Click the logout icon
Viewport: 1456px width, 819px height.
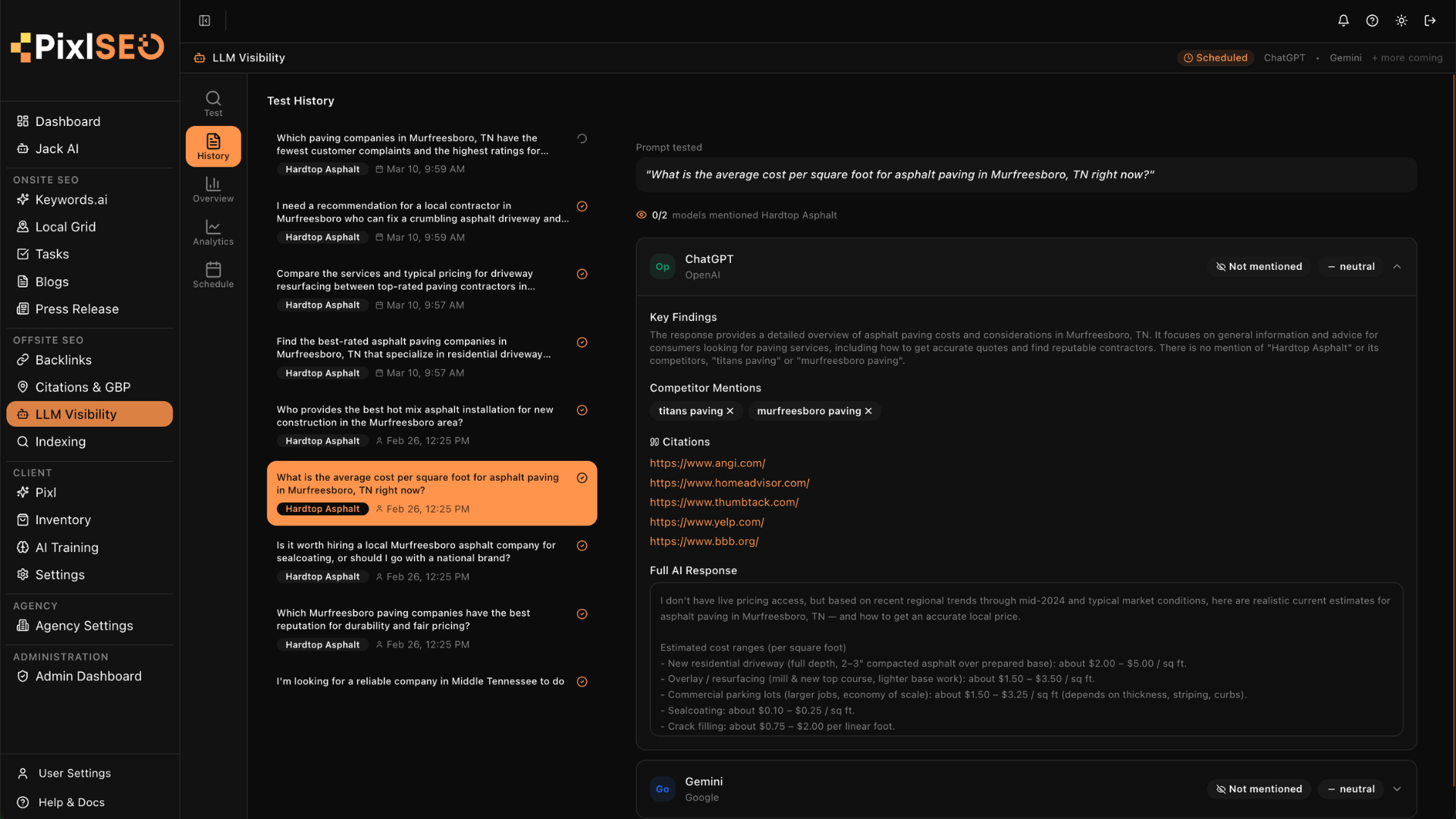click(x=1430, y=20)
